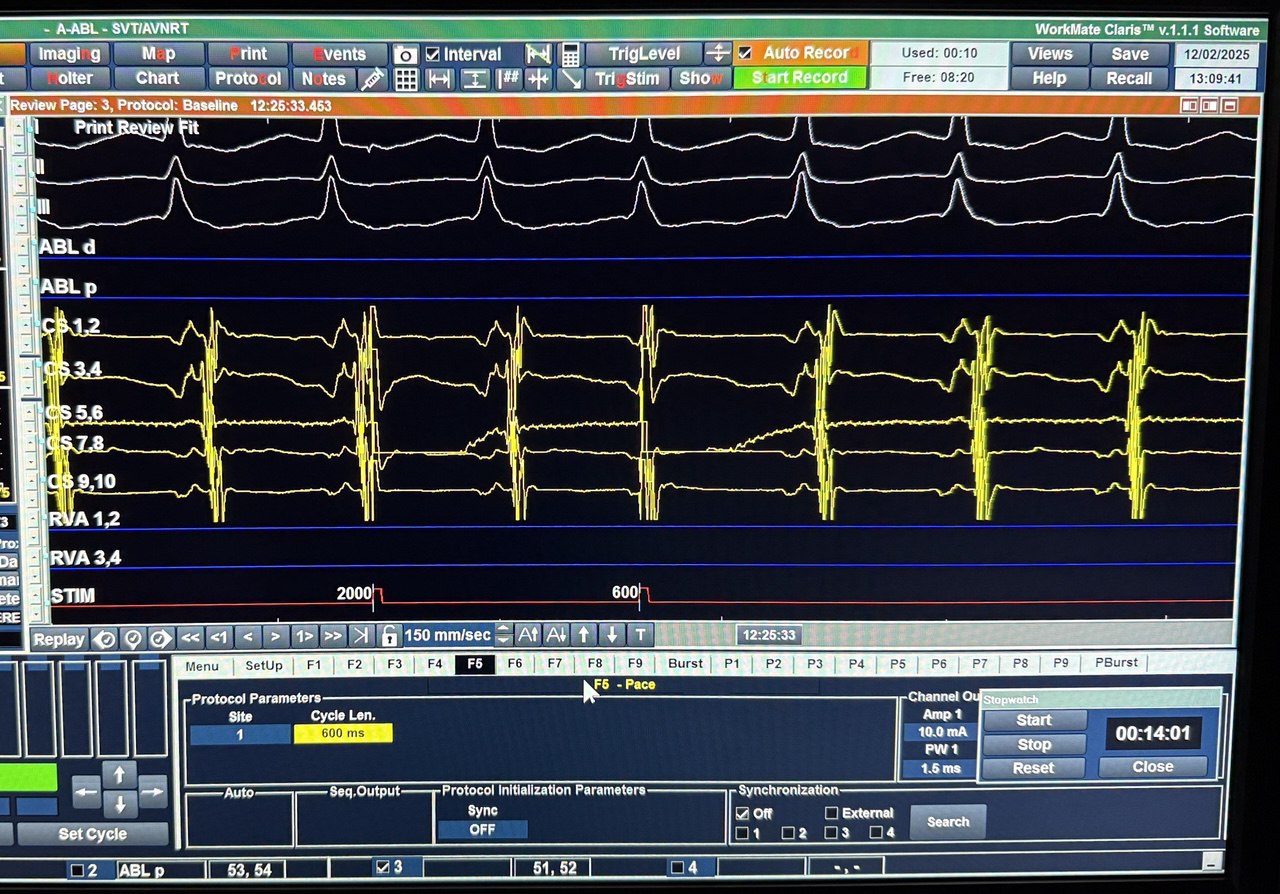Click the fast rewind double-arrow button

(190, 636)
